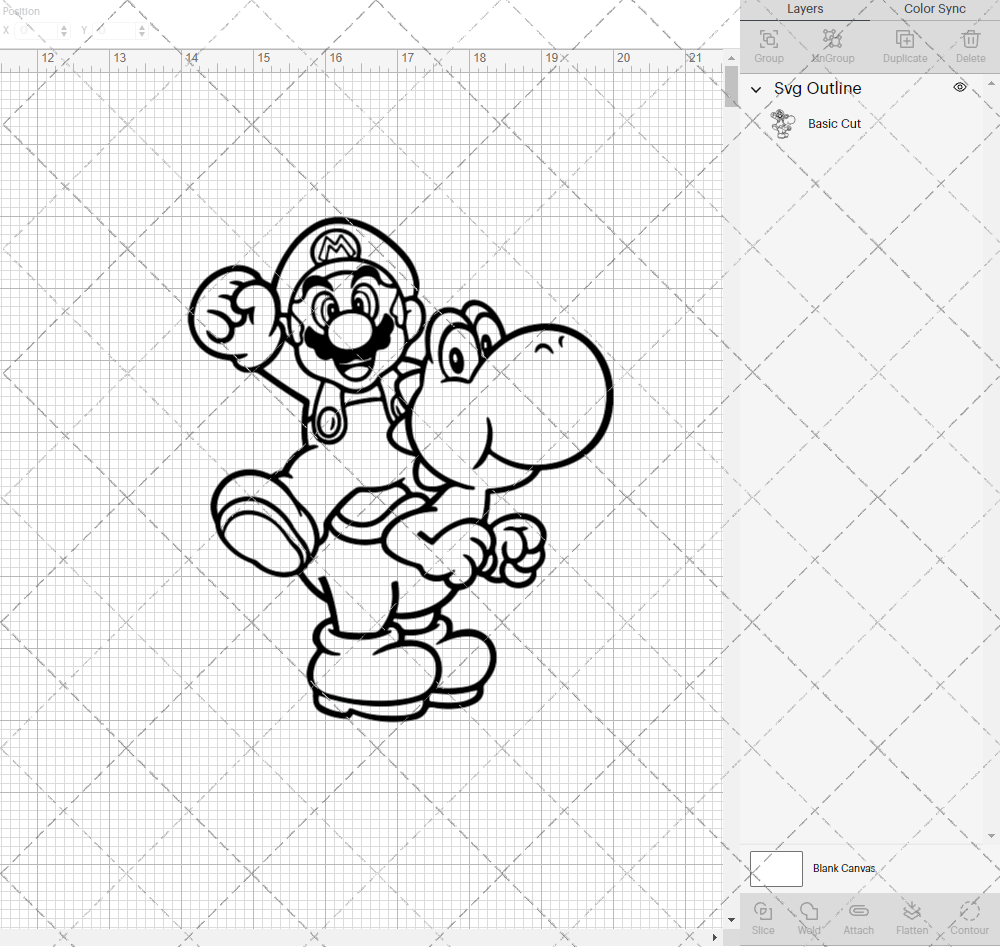Viewport: 1000px width, 947px height.
Task: Open the Blank Canvas color swatch
Action: (776, 868)
